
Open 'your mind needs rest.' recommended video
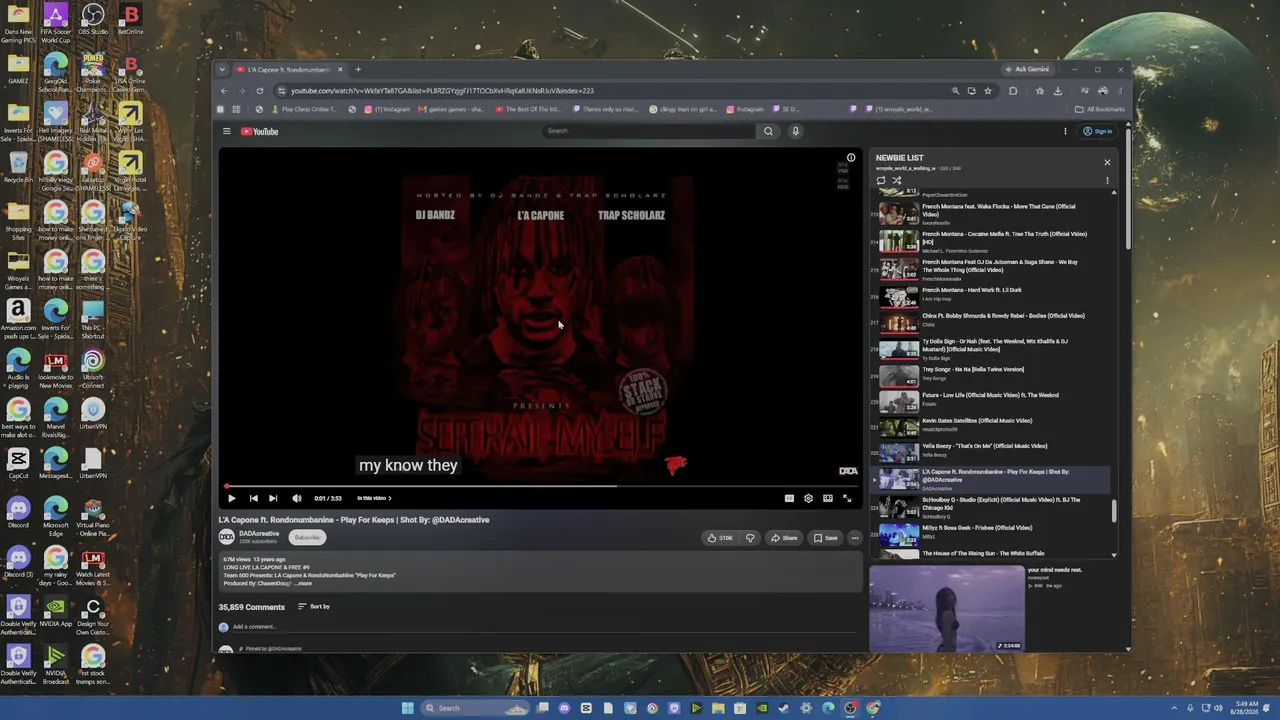[990, 609]
